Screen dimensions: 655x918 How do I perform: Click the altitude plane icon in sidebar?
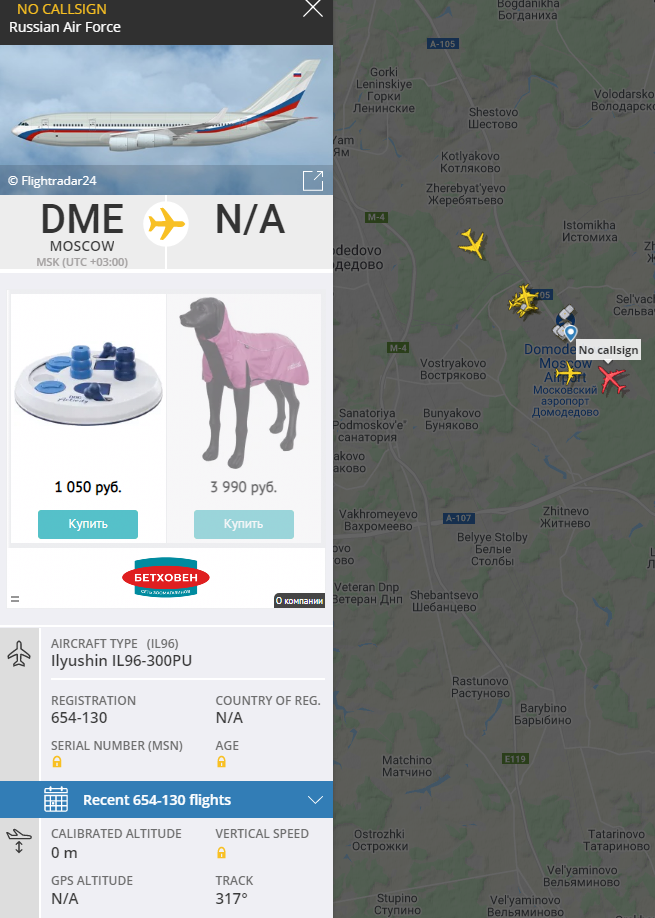(x=19, y=841)
